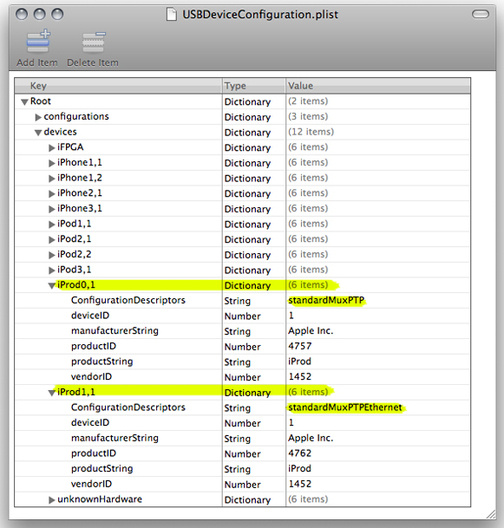Viewport: 504px width, 528px height.
Task: Click the Type column header
Action: [254, 86]
